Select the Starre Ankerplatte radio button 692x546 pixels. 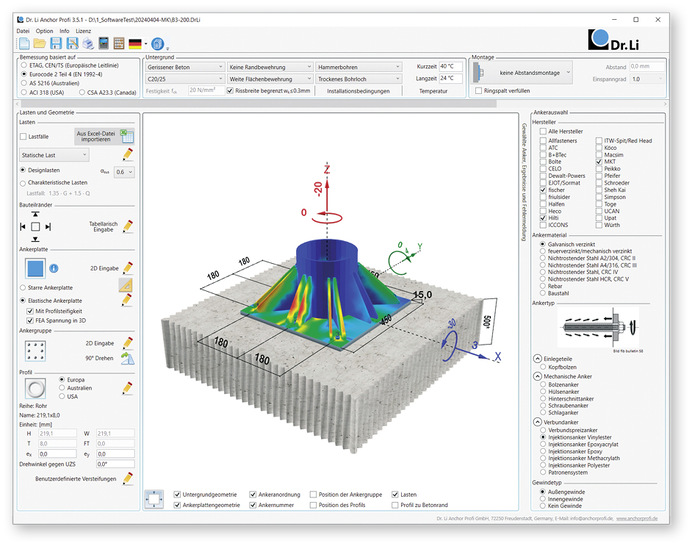pyautogui.click(x=25, y=287)
